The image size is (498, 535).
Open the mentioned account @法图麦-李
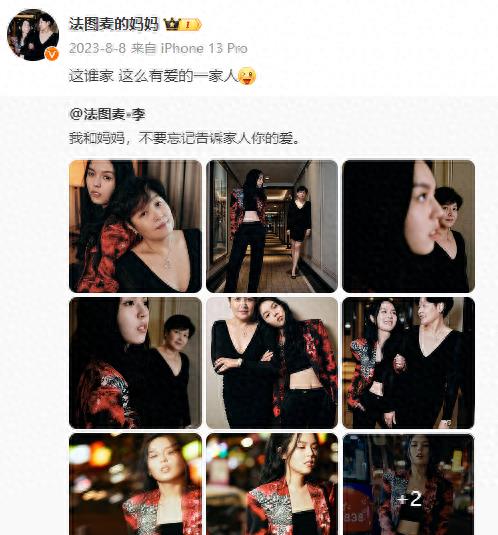(107, 114)
